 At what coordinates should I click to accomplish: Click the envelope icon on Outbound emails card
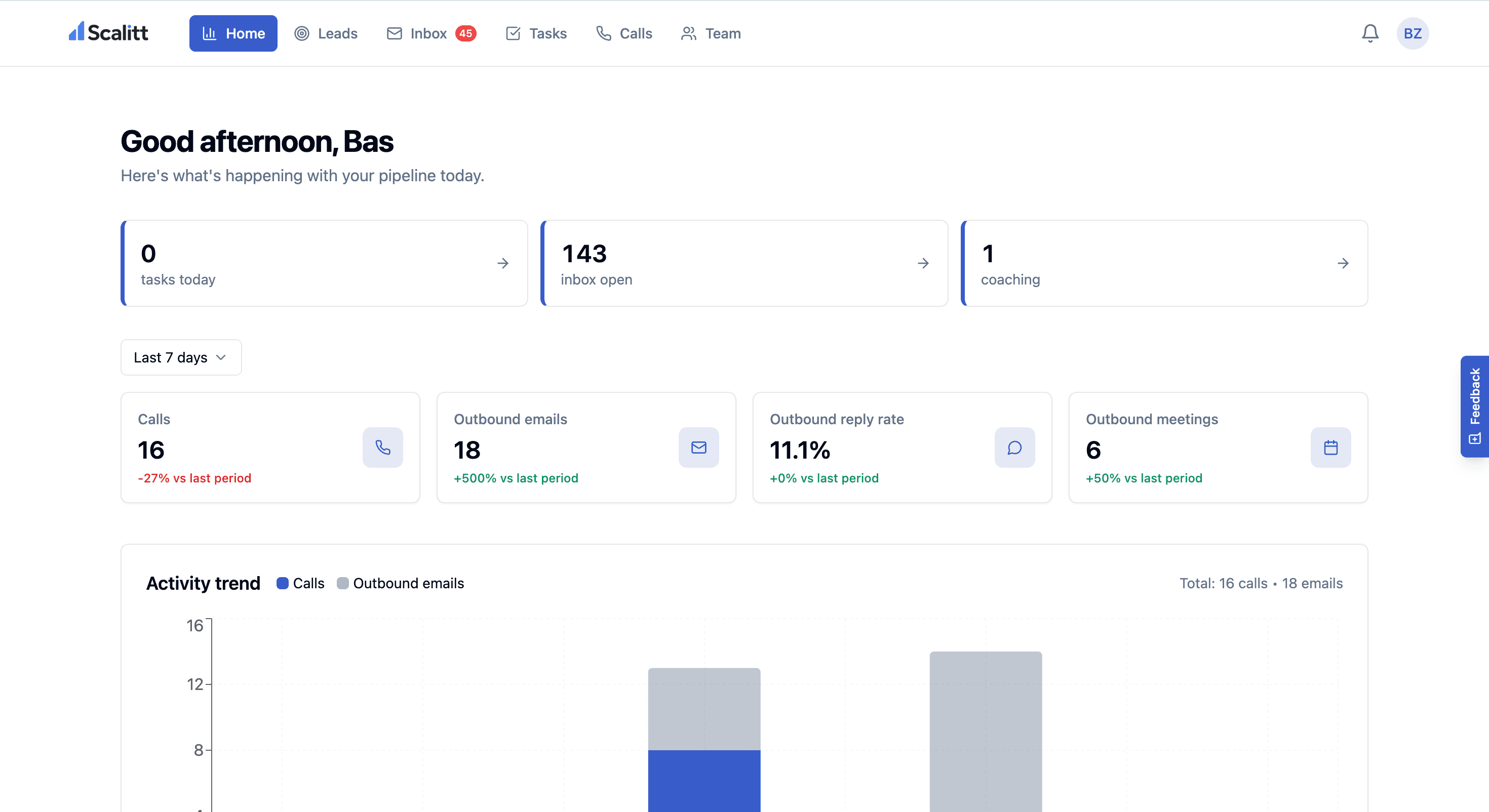click(x=699, y=448)
